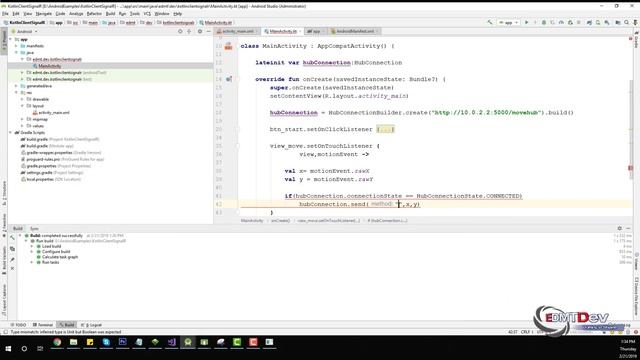
Task: Open the TODO tool window
Action: [x=18, y=325]
